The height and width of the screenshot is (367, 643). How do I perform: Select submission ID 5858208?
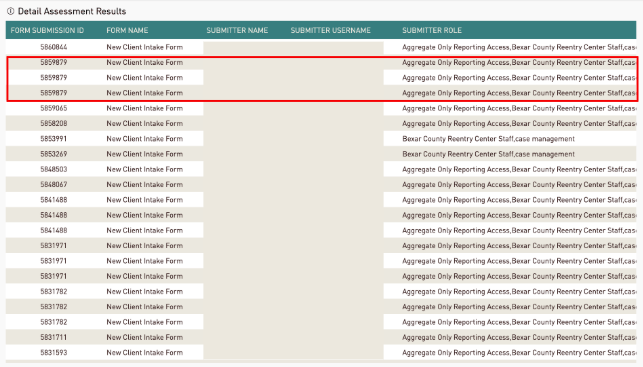point(54,123)
